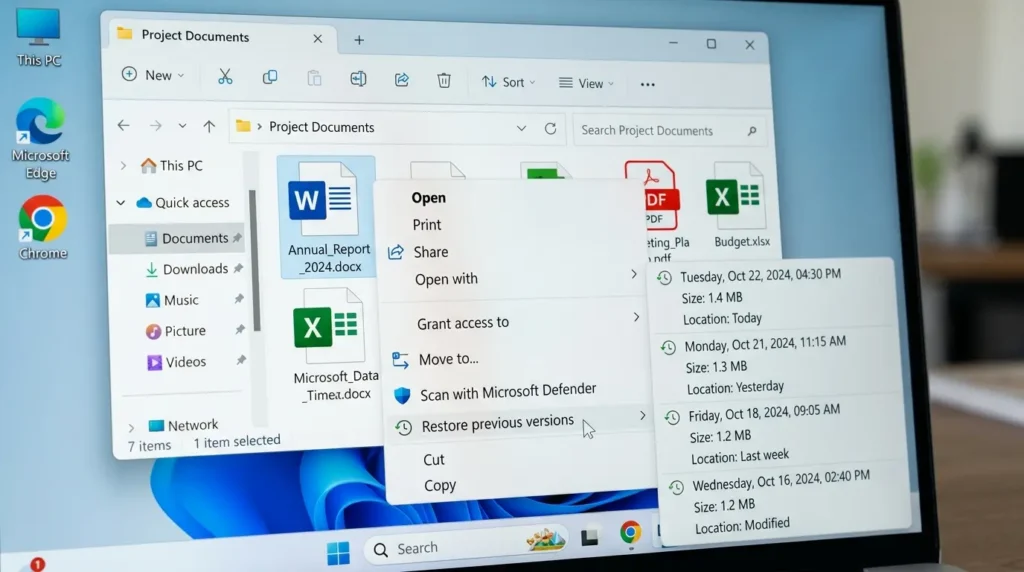Open Documents in Quick access
Screen dimensions: 1024x572
(x=178, y=239)
